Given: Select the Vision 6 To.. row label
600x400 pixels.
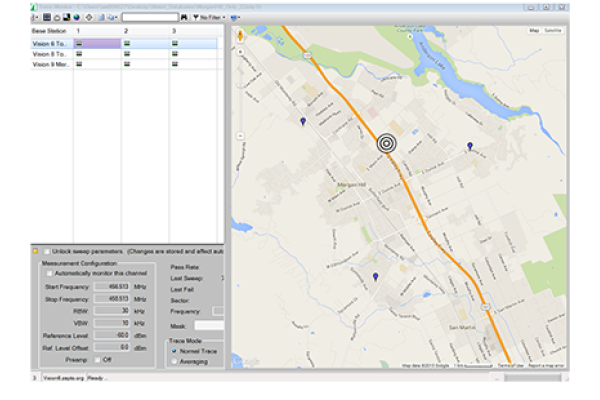Looking at the screenshot, I should [50, 44].
